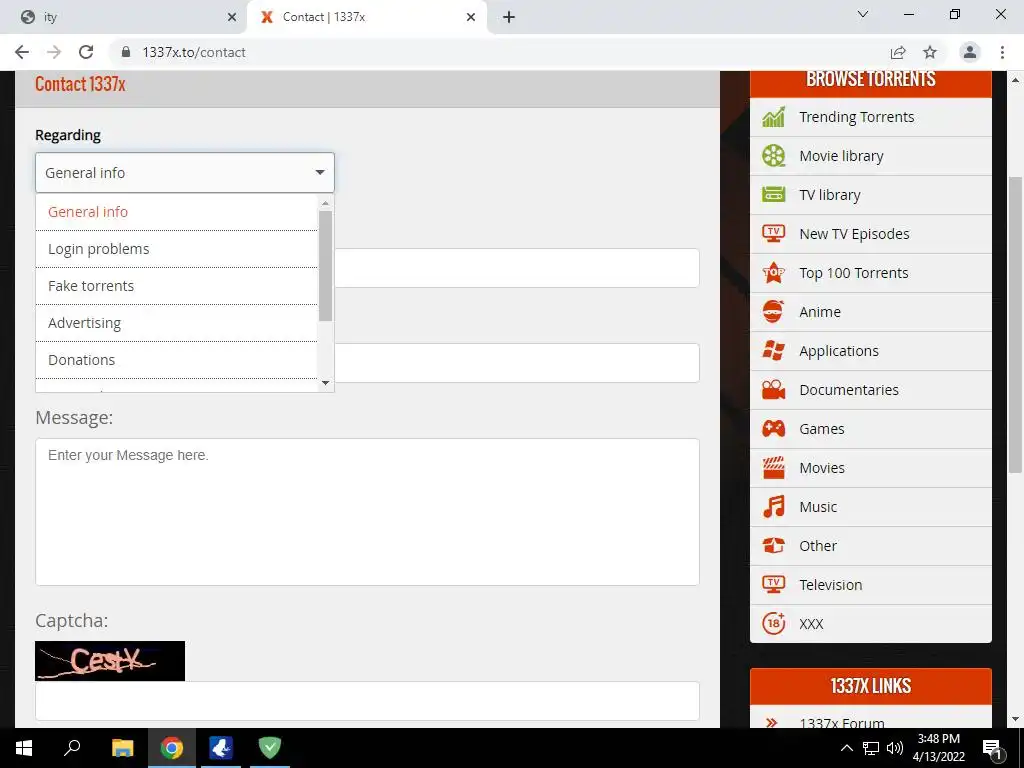Click the volume speaker tray icon
Screen dimensions: 1024x768
coord(895,748)
